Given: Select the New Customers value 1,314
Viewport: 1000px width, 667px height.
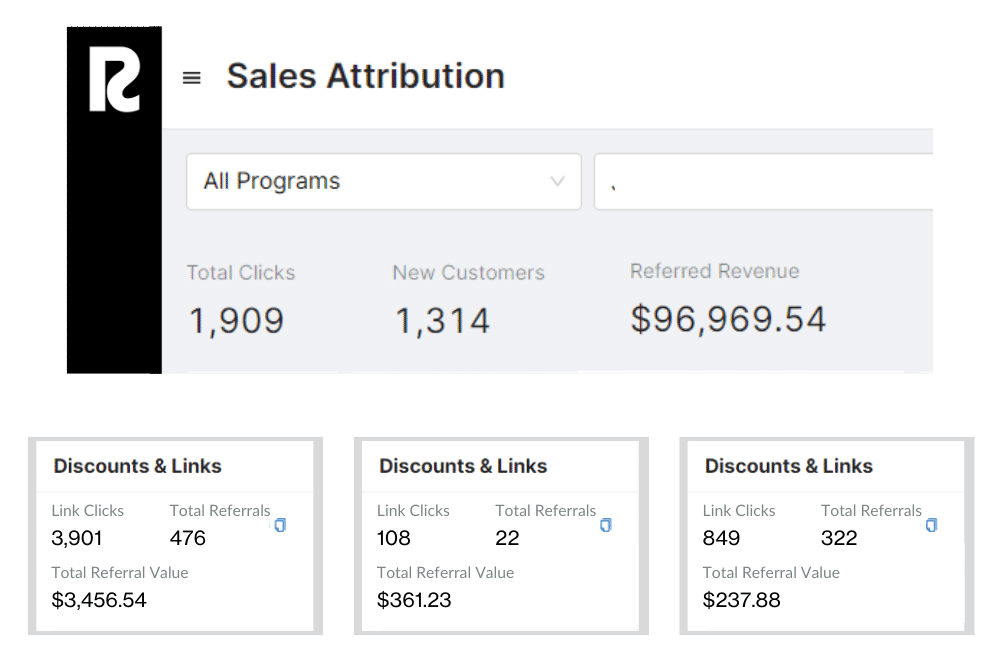Looking at the screenshot, I should click(442, 321).
